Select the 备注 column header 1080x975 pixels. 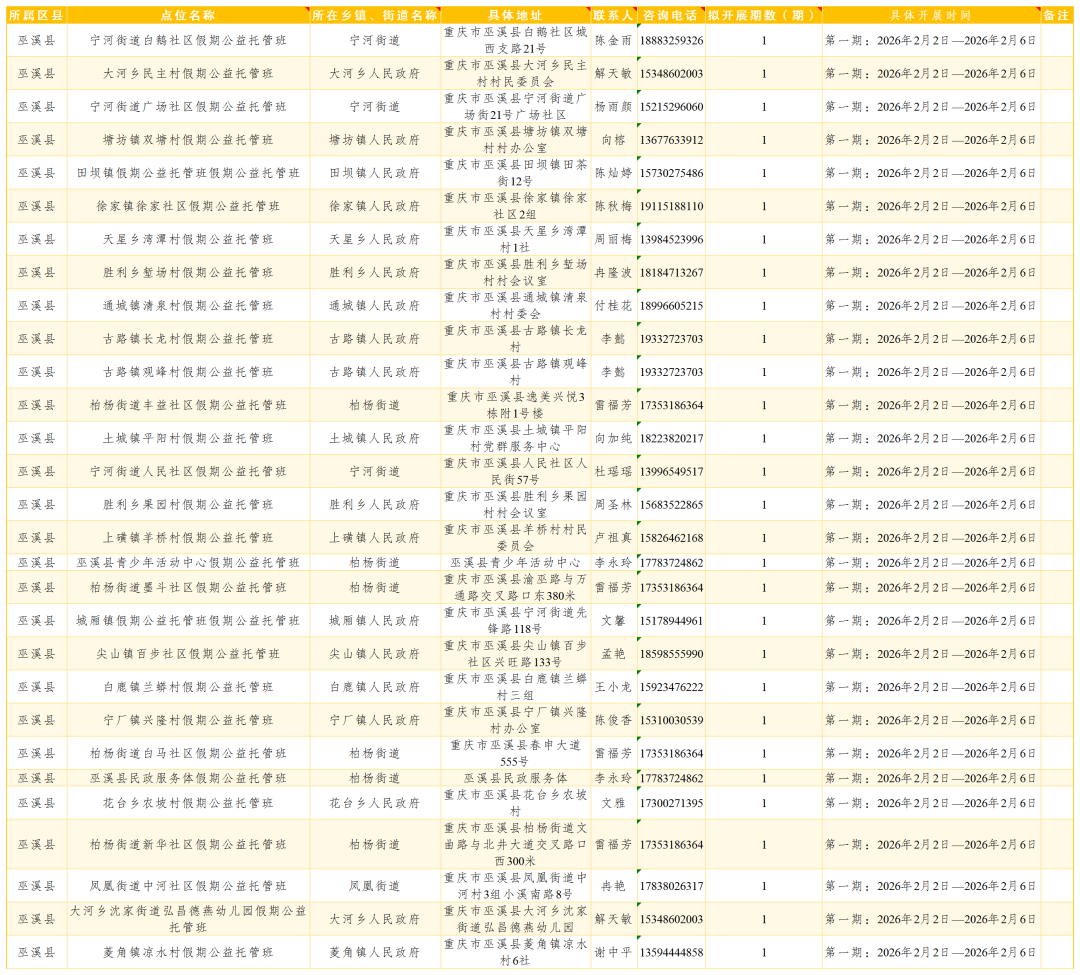(x=1056, y=15)
